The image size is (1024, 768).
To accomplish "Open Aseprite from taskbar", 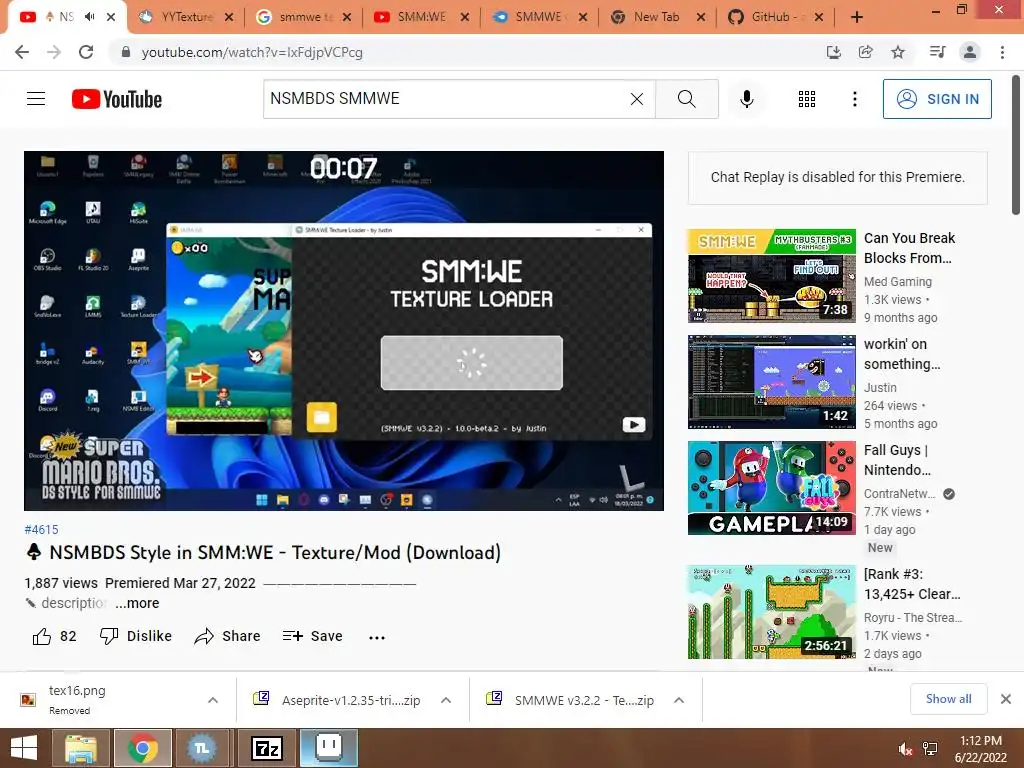I will tap(328, 748).
